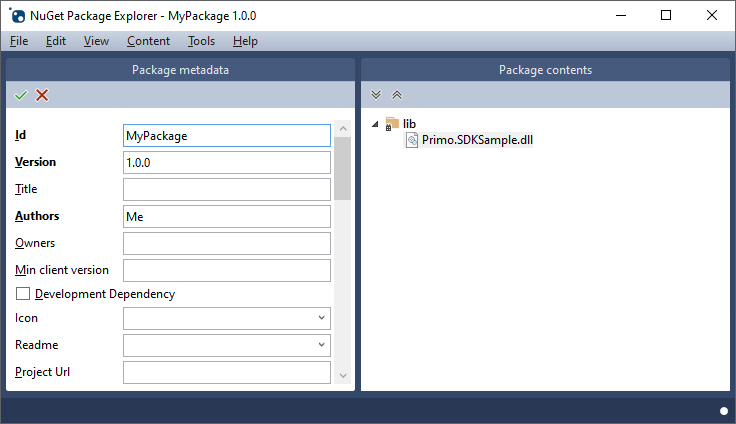736x424 pixels.
Task: Click the white status circle indicator
Action: pyautogui.click(x=724, y=411)
